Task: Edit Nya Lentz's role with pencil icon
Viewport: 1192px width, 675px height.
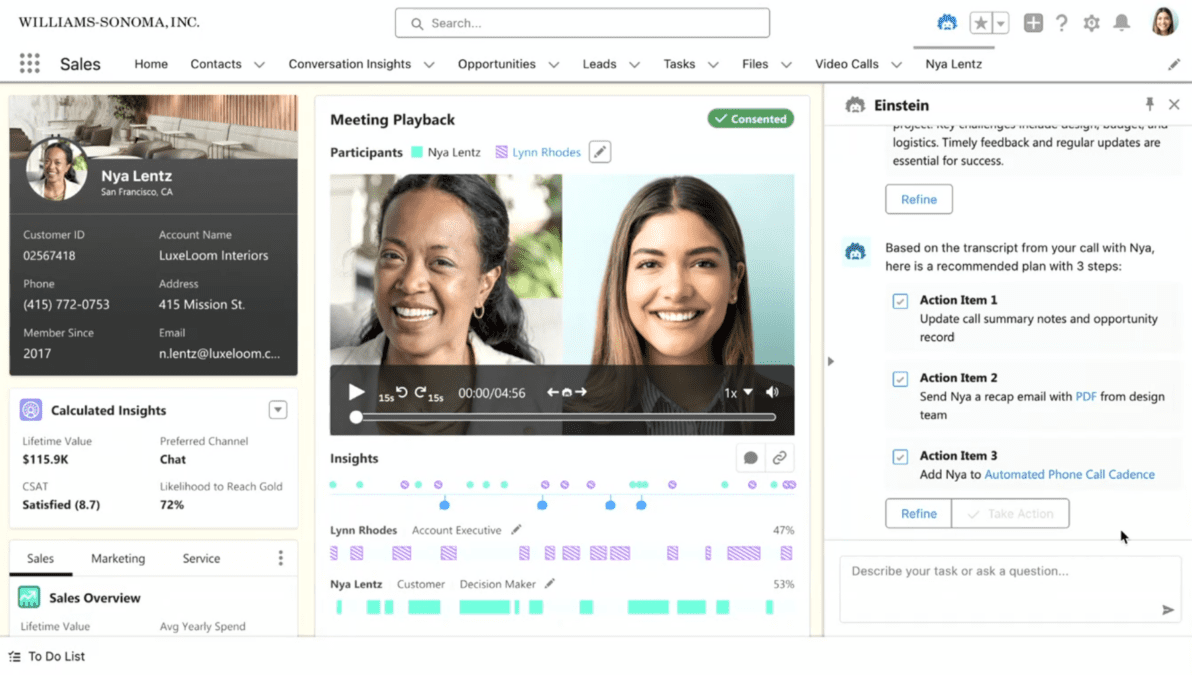Action: click(550, 583)
